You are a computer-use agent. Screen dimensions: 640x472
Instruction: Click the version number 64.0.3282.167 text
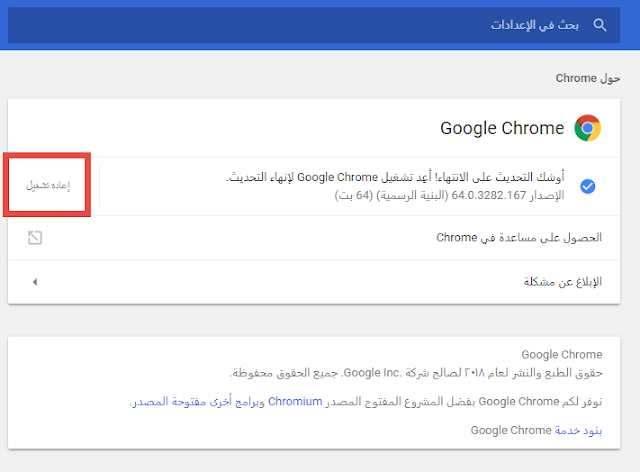489,195
